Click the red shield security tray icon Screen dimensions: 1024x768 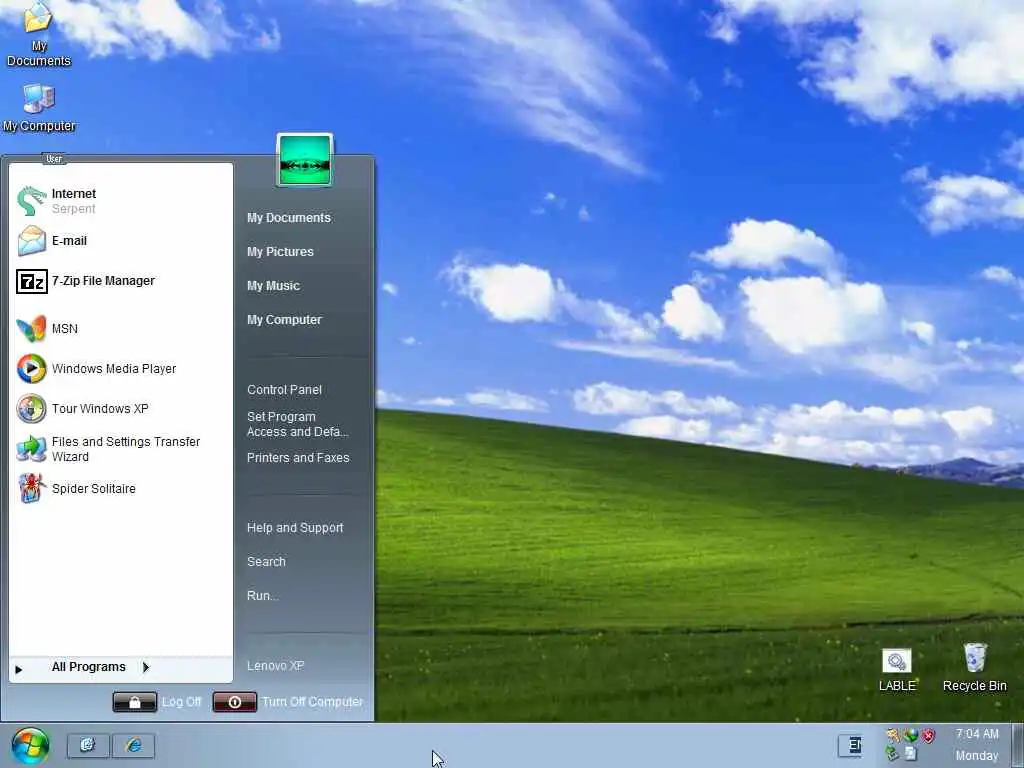tap(928, 736)
